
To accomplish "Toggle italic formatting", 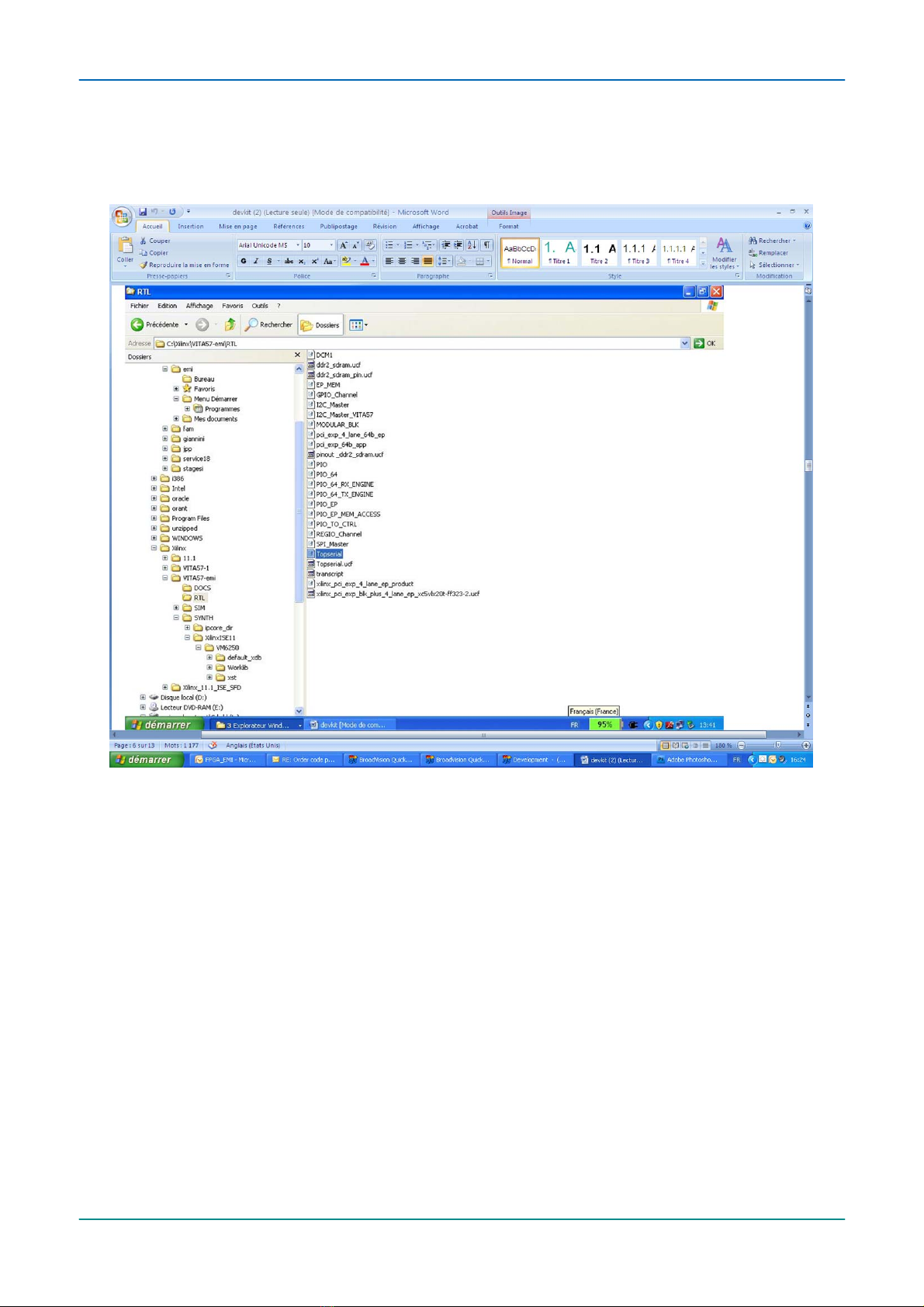I will pos(256,262).
